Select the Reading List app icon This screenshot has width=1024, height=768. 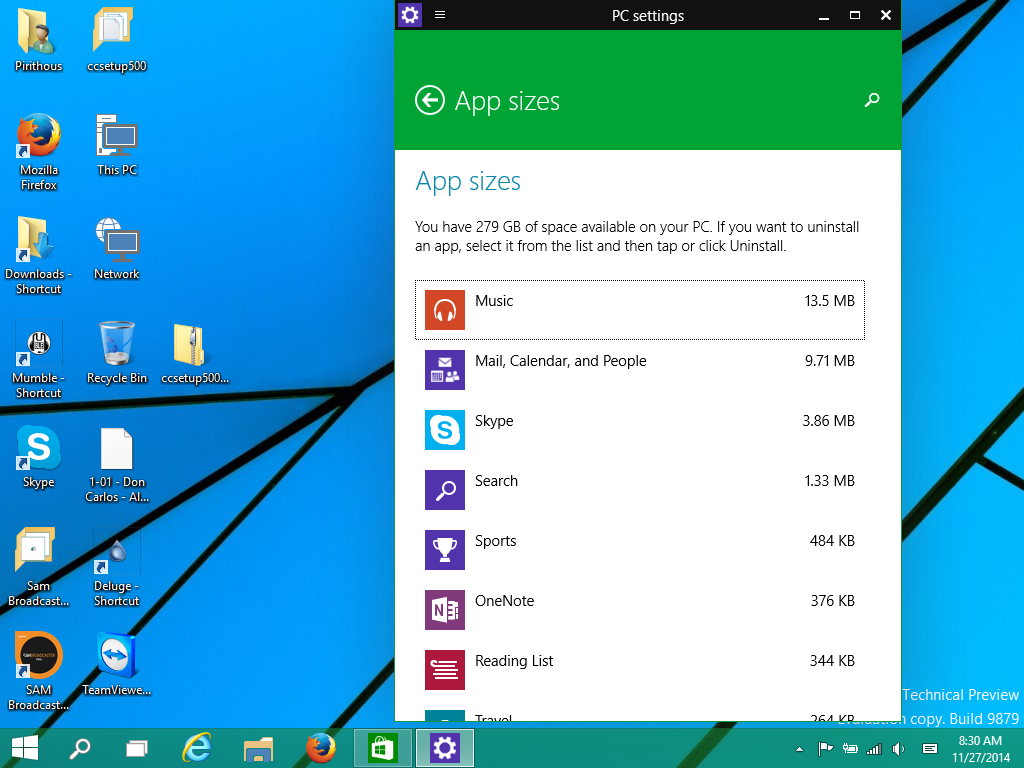[445, 670]
